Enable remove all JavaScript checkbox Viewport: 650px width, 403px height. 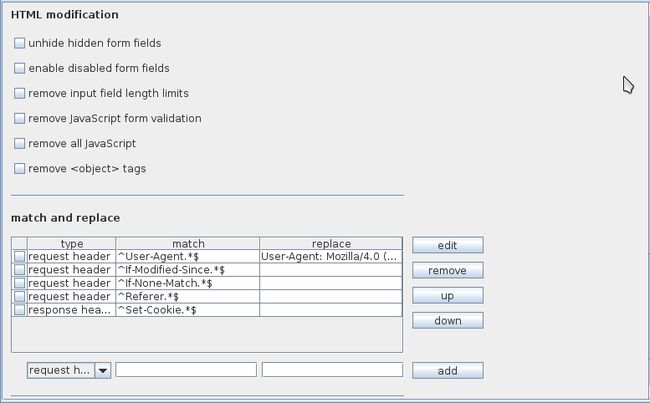pos(19,143)
